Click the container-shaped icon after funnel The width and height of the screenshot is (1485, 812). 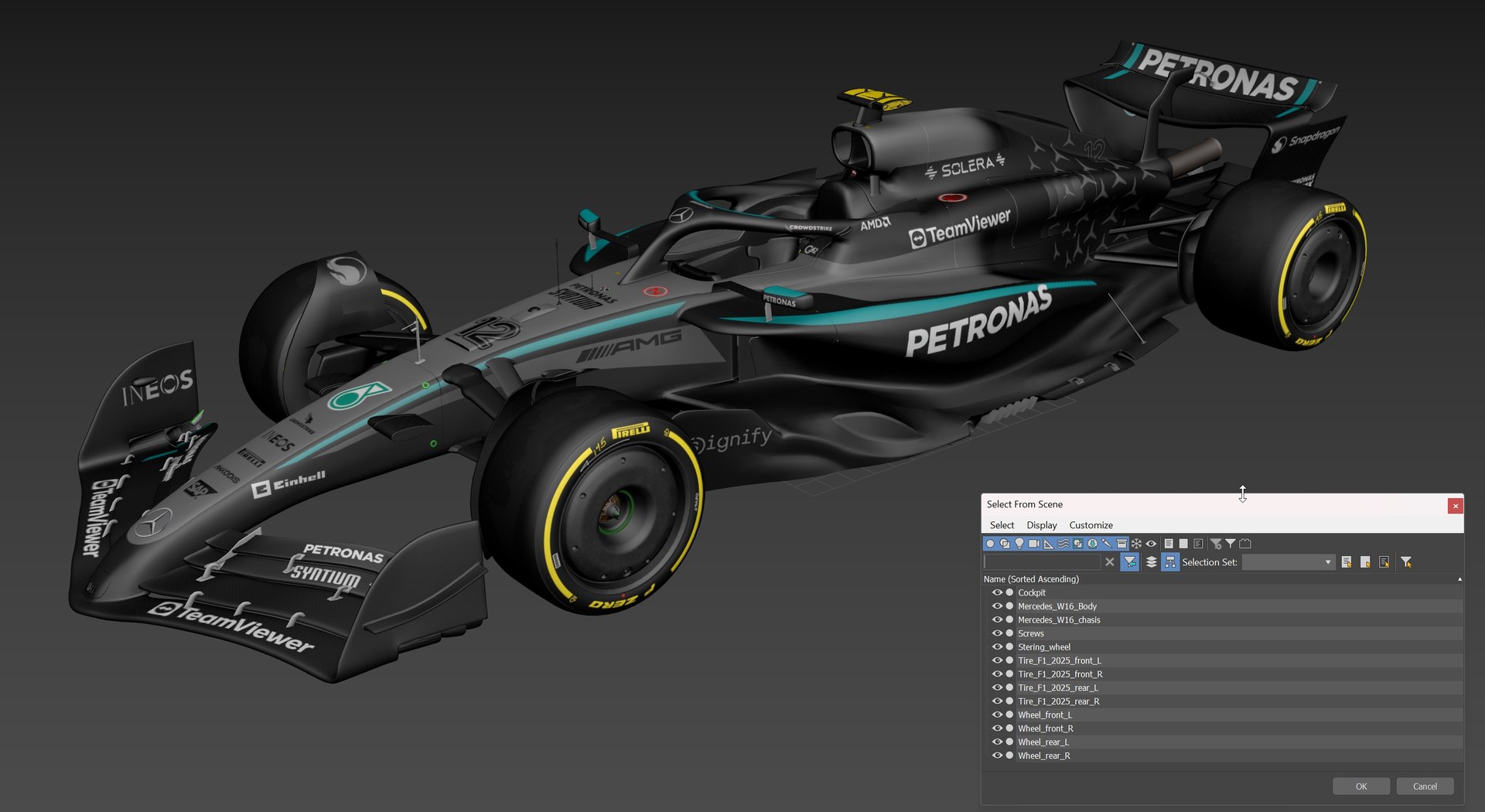1245,544
